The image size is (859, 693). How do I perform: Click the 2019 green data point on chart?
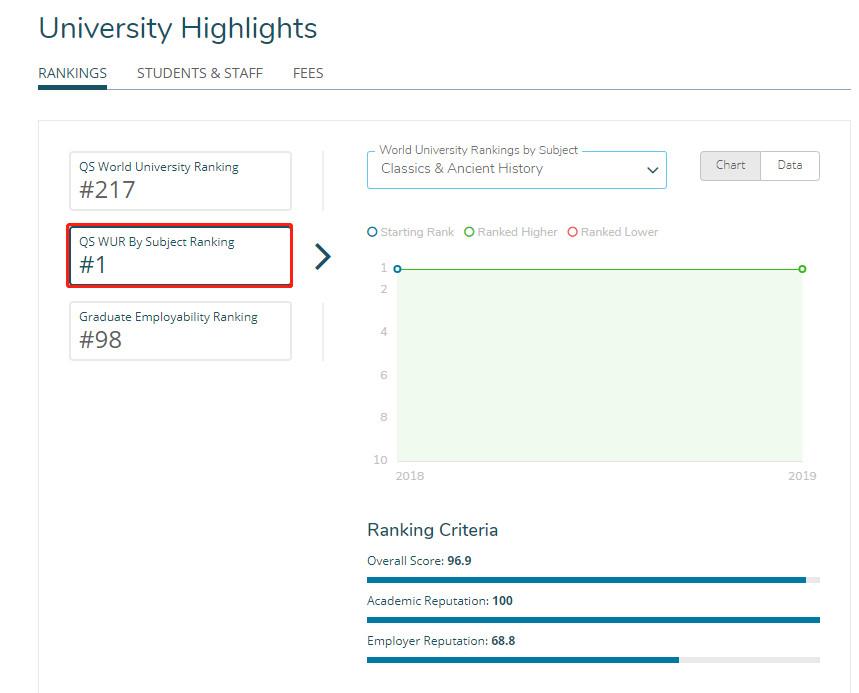click(802, 269)
